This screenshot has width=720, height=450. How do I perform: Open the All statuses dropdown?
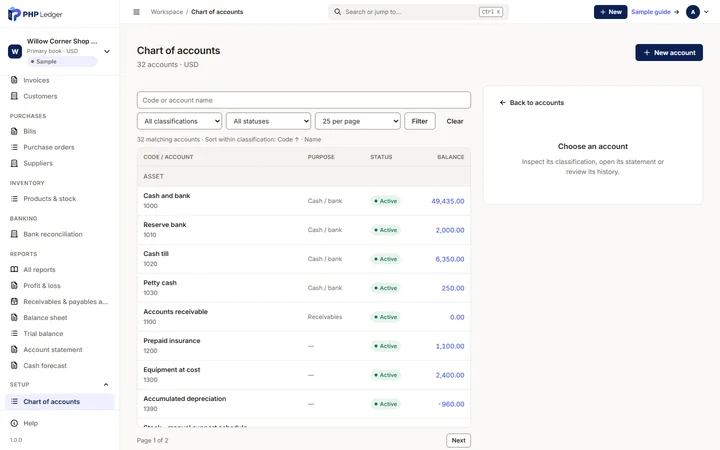click(269, 121)
